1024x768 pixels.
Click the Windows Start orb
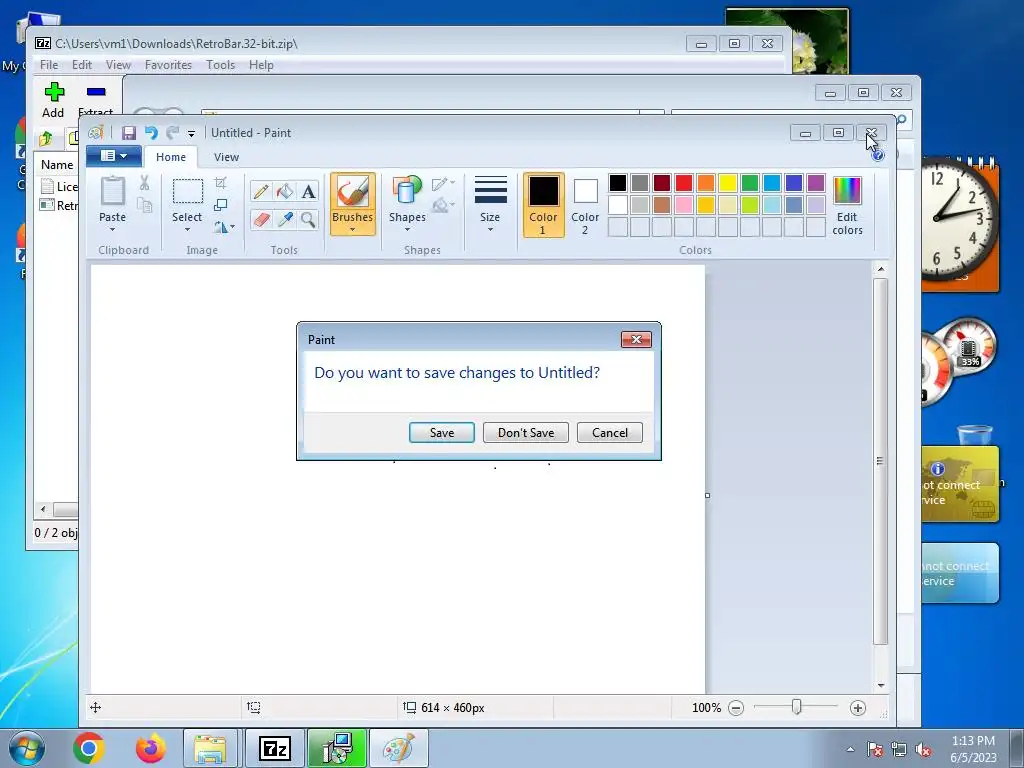click(x=27, y=748)
